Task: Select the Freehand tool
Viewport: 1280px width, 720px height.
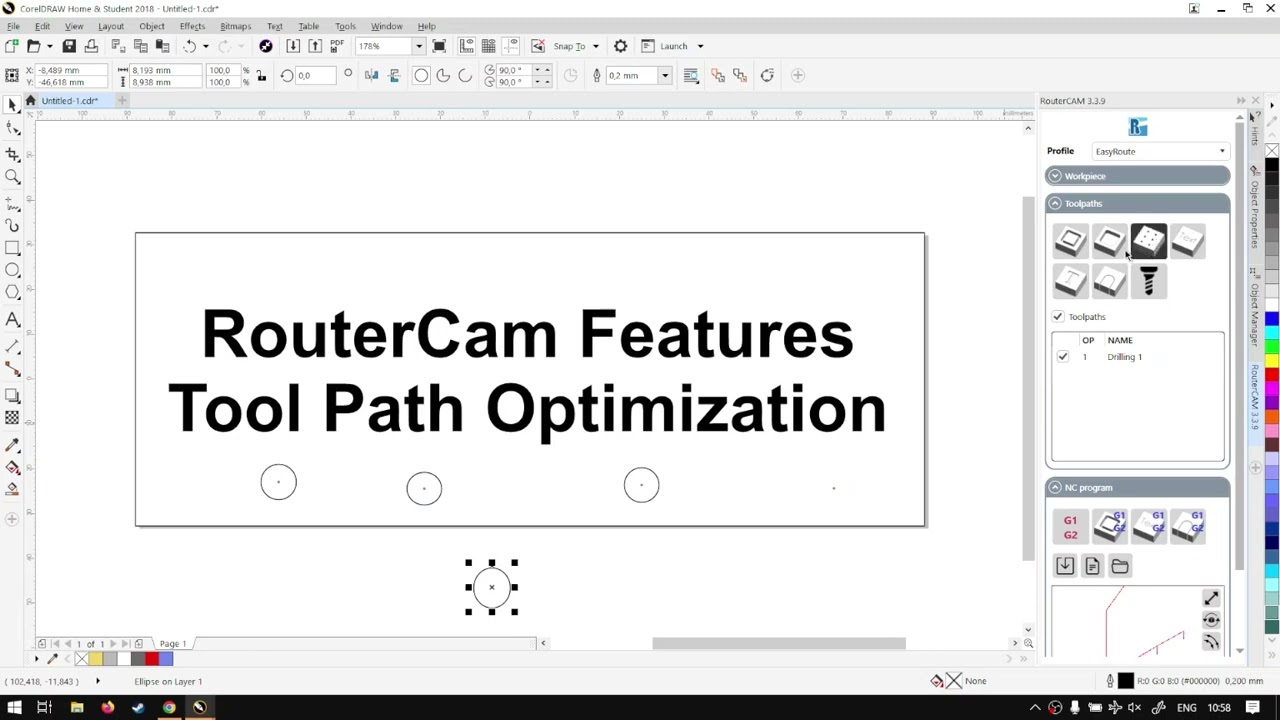Action: click(12, 203)
